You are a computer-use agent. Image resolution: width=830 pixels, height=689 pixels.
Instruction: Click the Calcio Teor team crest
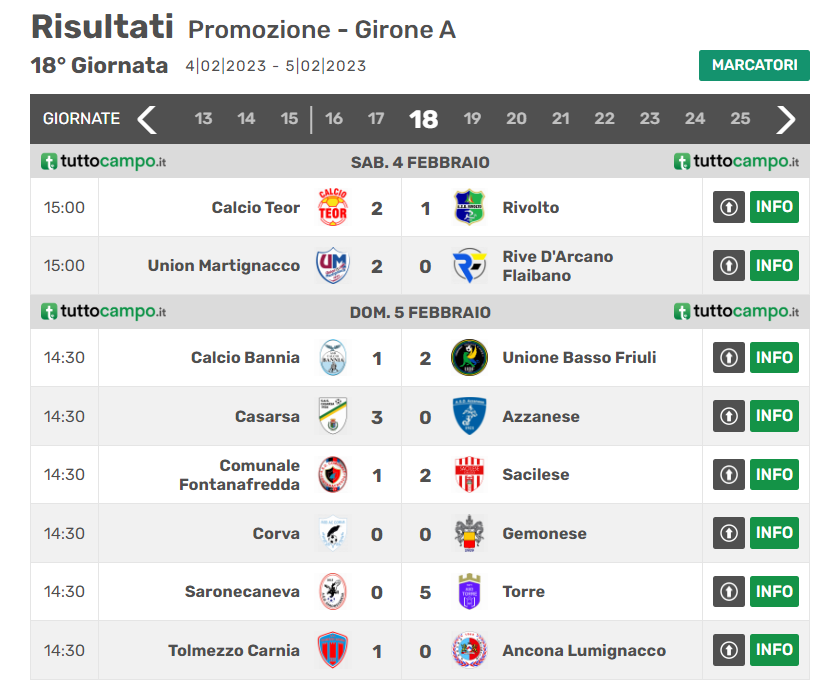tap(332, 208)
